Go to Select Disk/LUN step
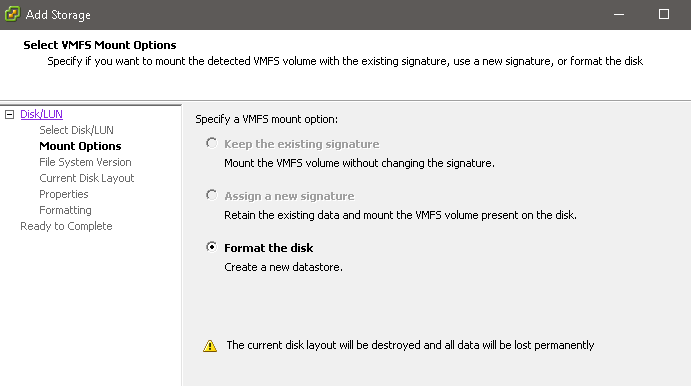Screen dimensions: 691x386 tap(76, 130)
